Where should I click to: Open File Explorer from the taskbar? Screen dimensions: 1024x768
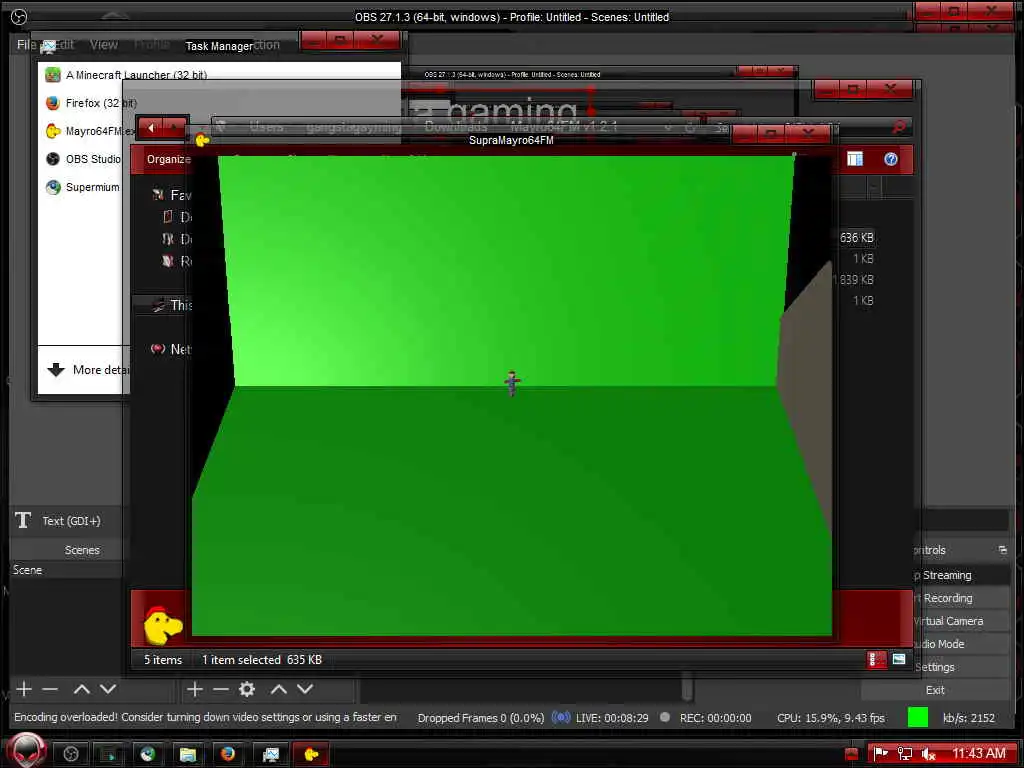point(188,754)
